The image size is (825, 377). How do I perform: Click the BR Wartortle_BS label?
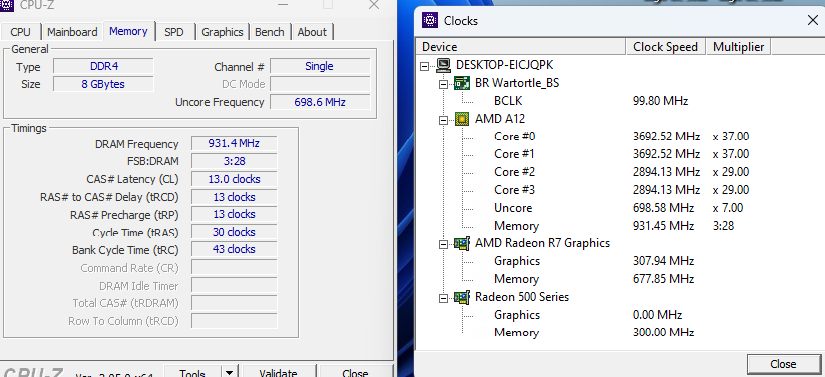click(x=517, y=83)
